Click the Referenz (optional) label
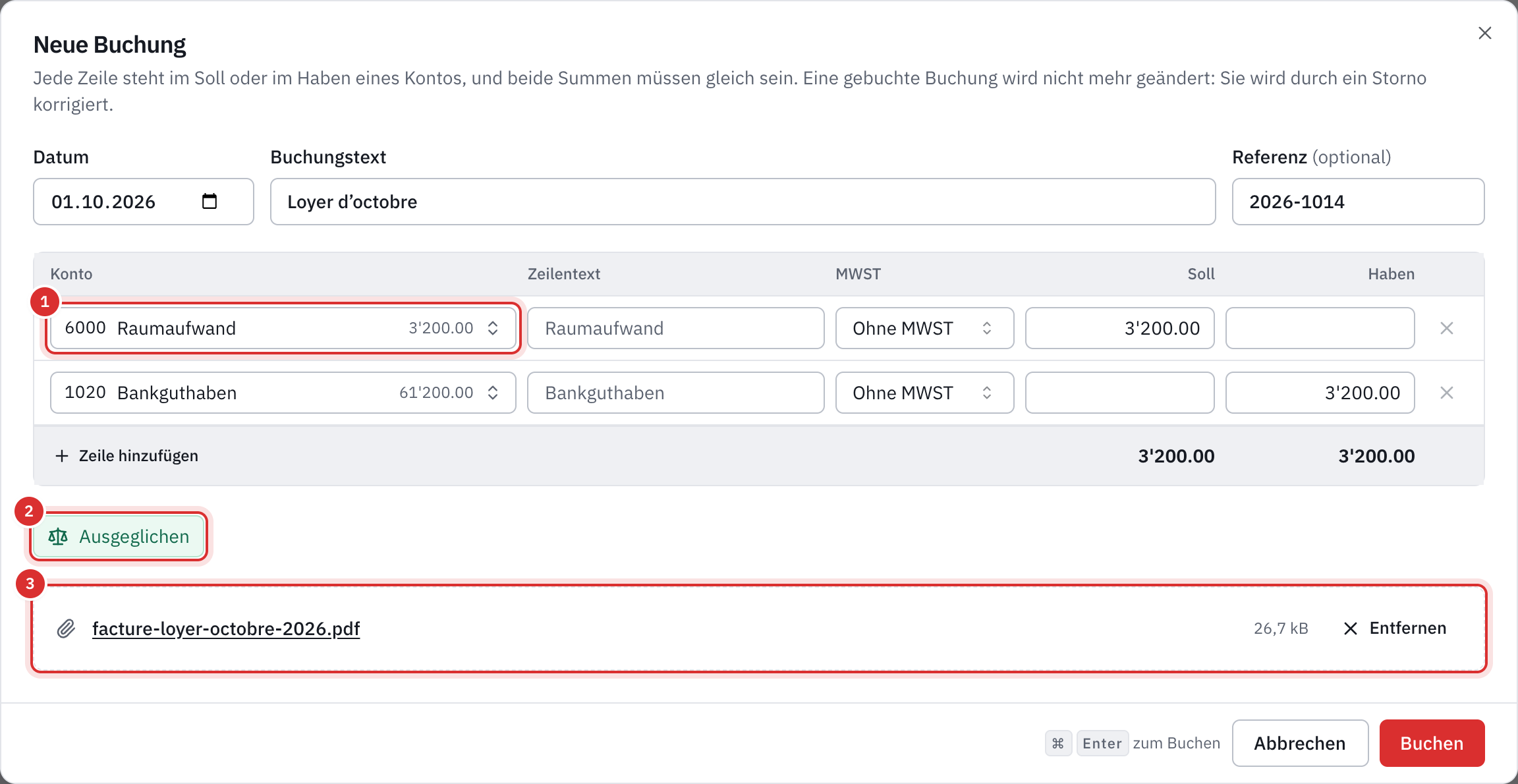 click(x=1312, y=157)
